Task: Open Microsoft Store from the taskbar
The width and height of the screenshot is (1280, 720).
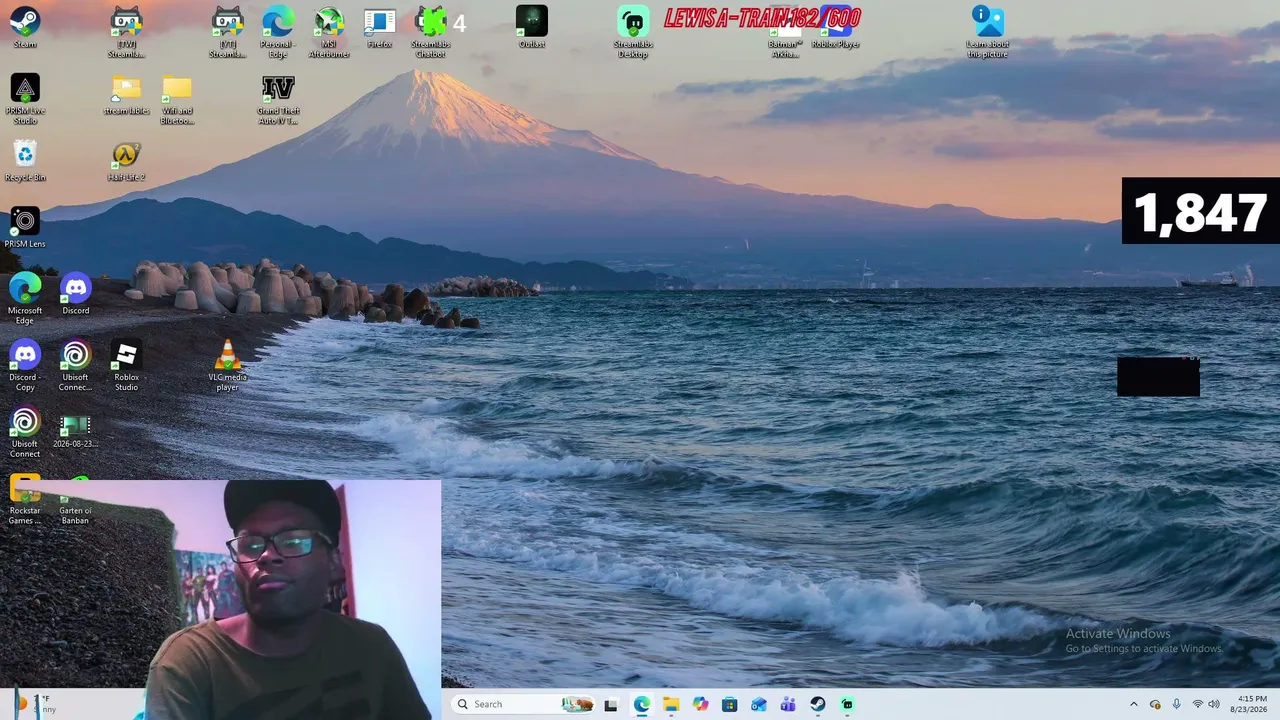Action: [x=729, y=704]
